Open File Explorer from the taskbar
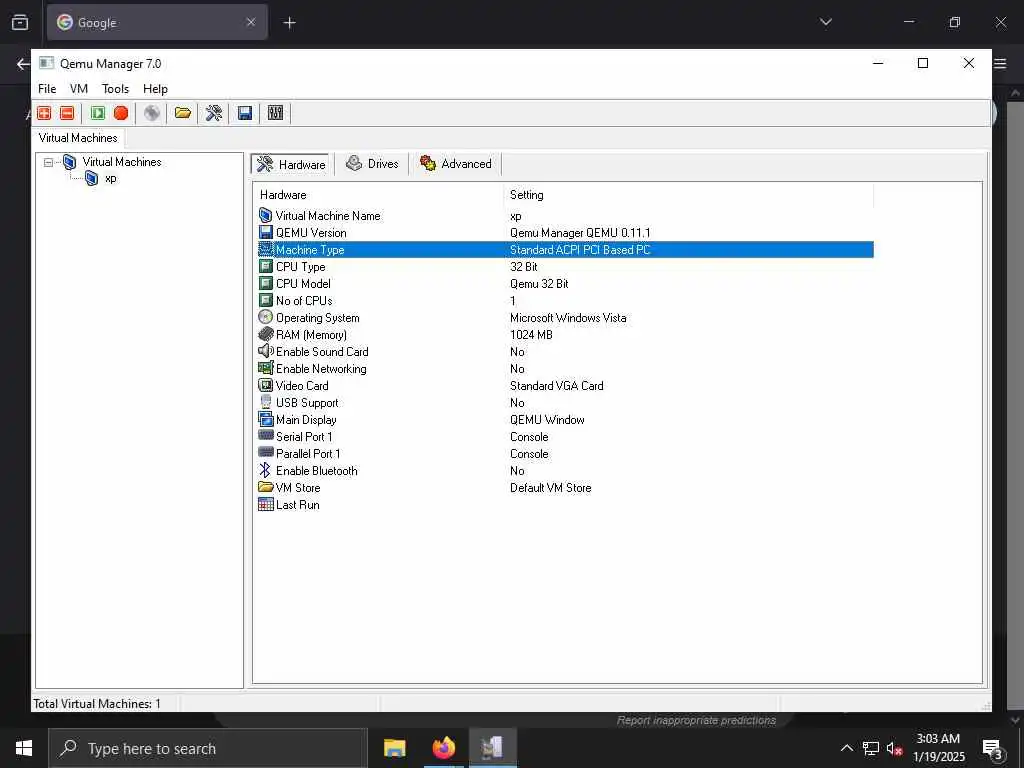 click(x=394, y=748)
